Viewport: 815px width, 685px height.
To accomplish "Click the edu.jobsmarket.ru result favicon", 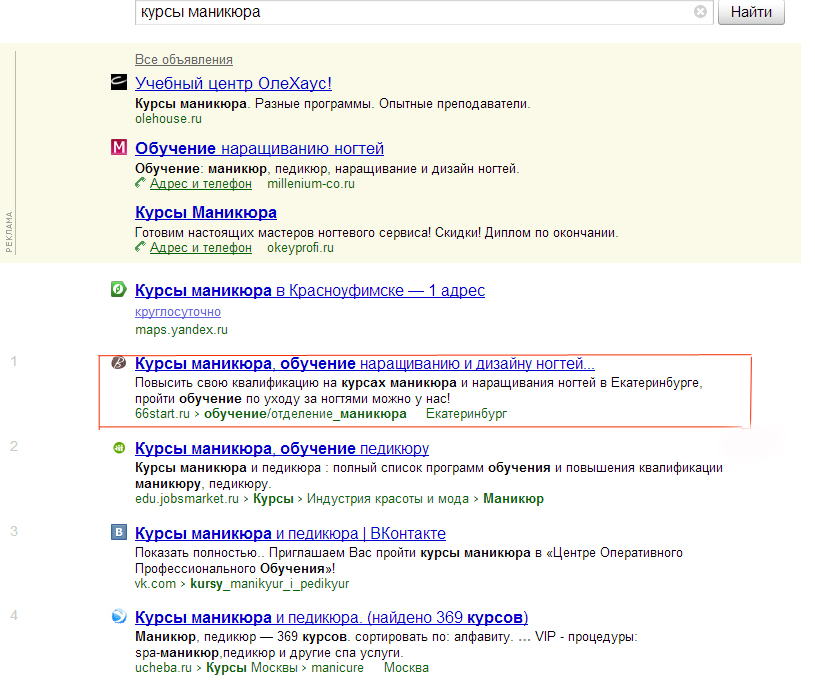I will pos(119,448).
